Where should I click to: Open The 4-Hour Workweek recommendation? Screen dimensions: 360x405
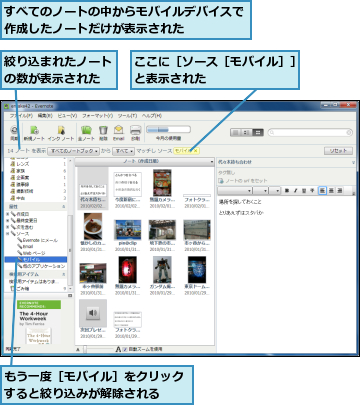tap(39, 322)
